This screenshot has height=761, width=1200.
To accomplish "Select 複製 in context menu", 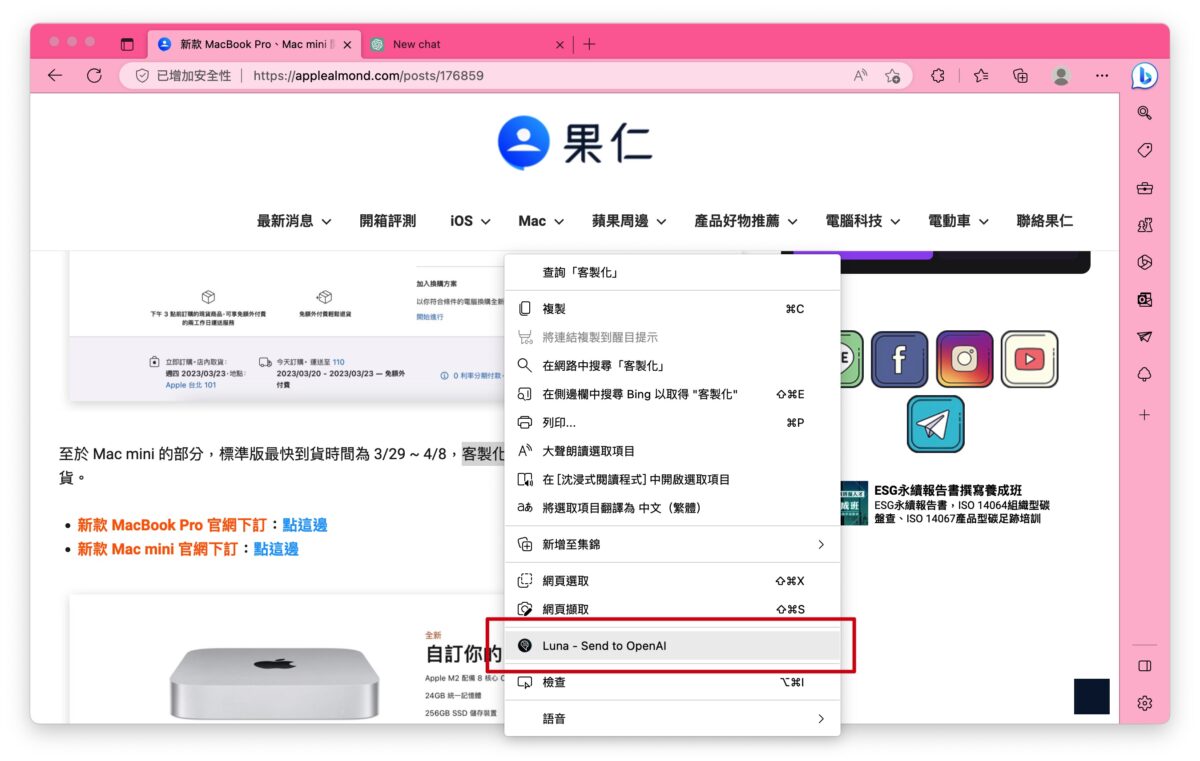I will (x=672, y=309).
